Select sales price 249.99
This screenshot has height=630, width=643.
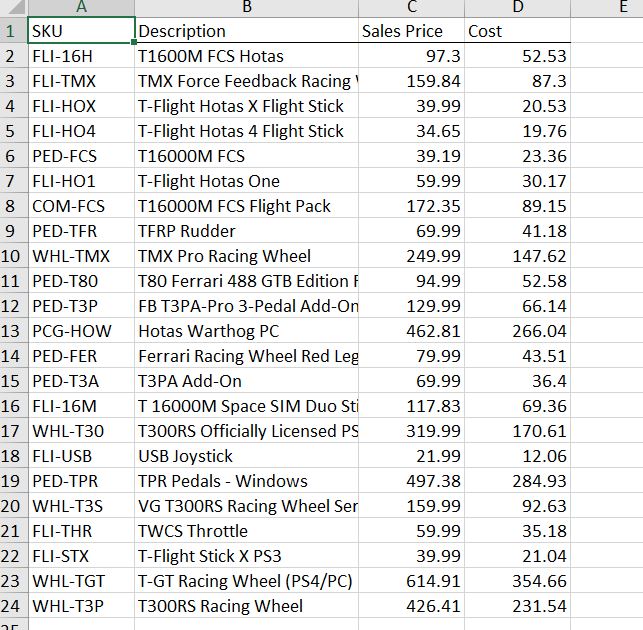click(x=411, y=256)
